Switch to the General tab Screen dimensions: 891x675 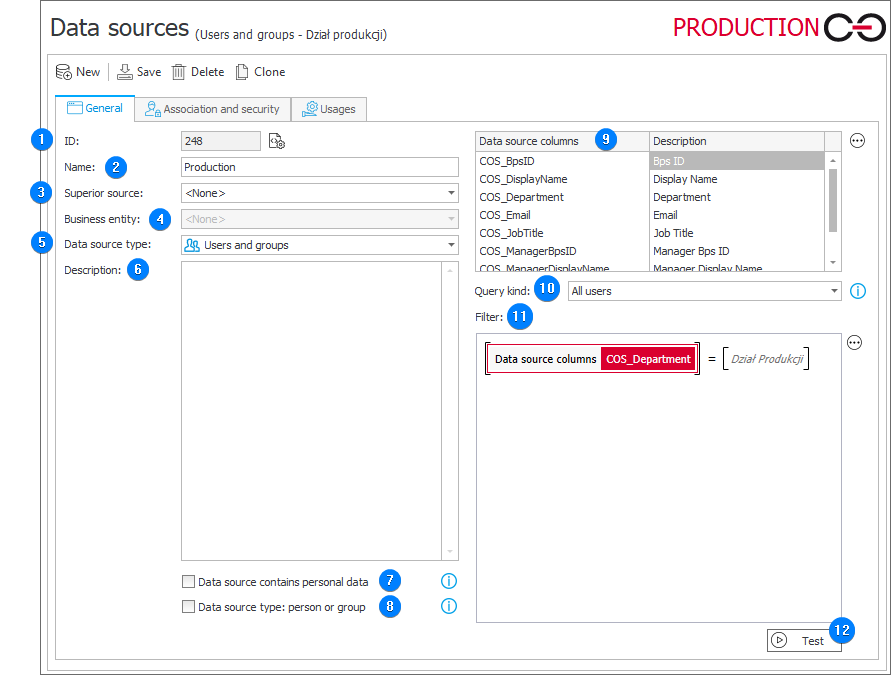pos(95,109)
